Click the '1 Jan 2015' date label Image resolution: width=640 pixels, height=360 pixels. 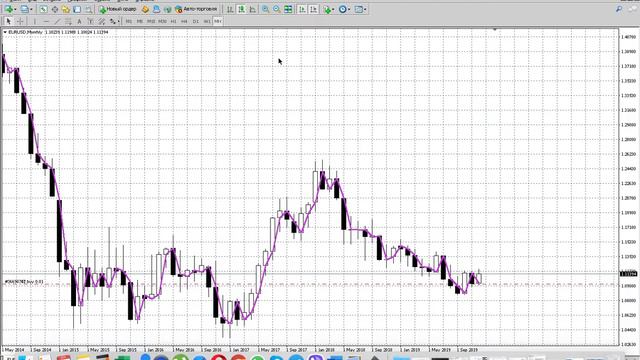coord(68,350)
